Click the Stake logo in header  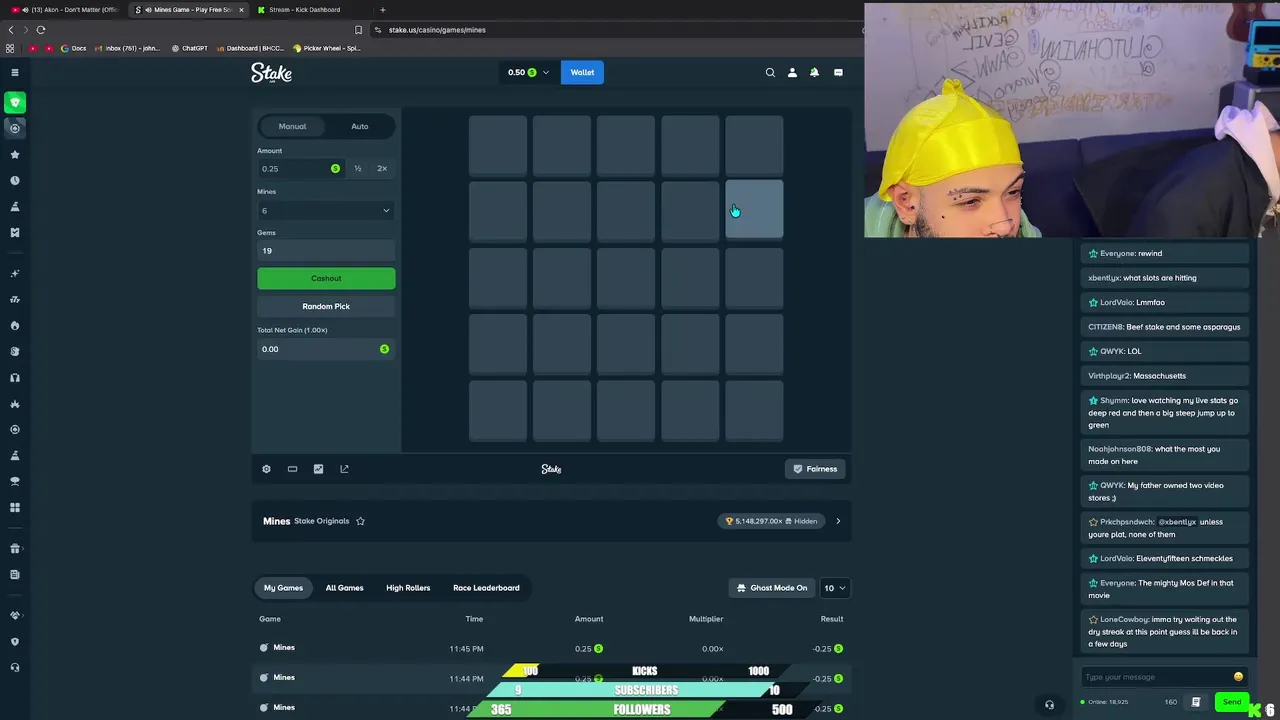(271, 72)
